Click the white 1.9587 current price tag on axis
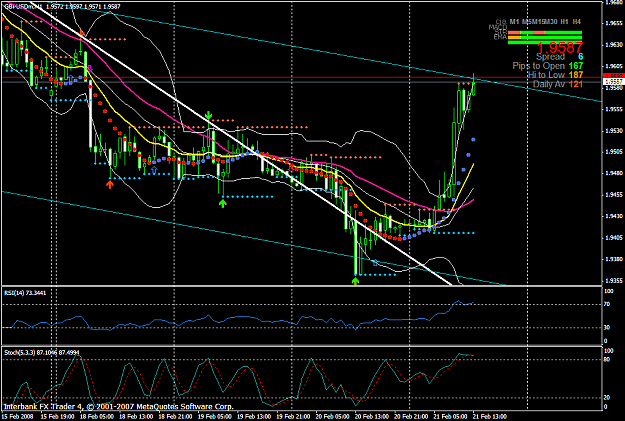This screenshot has height=421, width=625. click(614, 81)
